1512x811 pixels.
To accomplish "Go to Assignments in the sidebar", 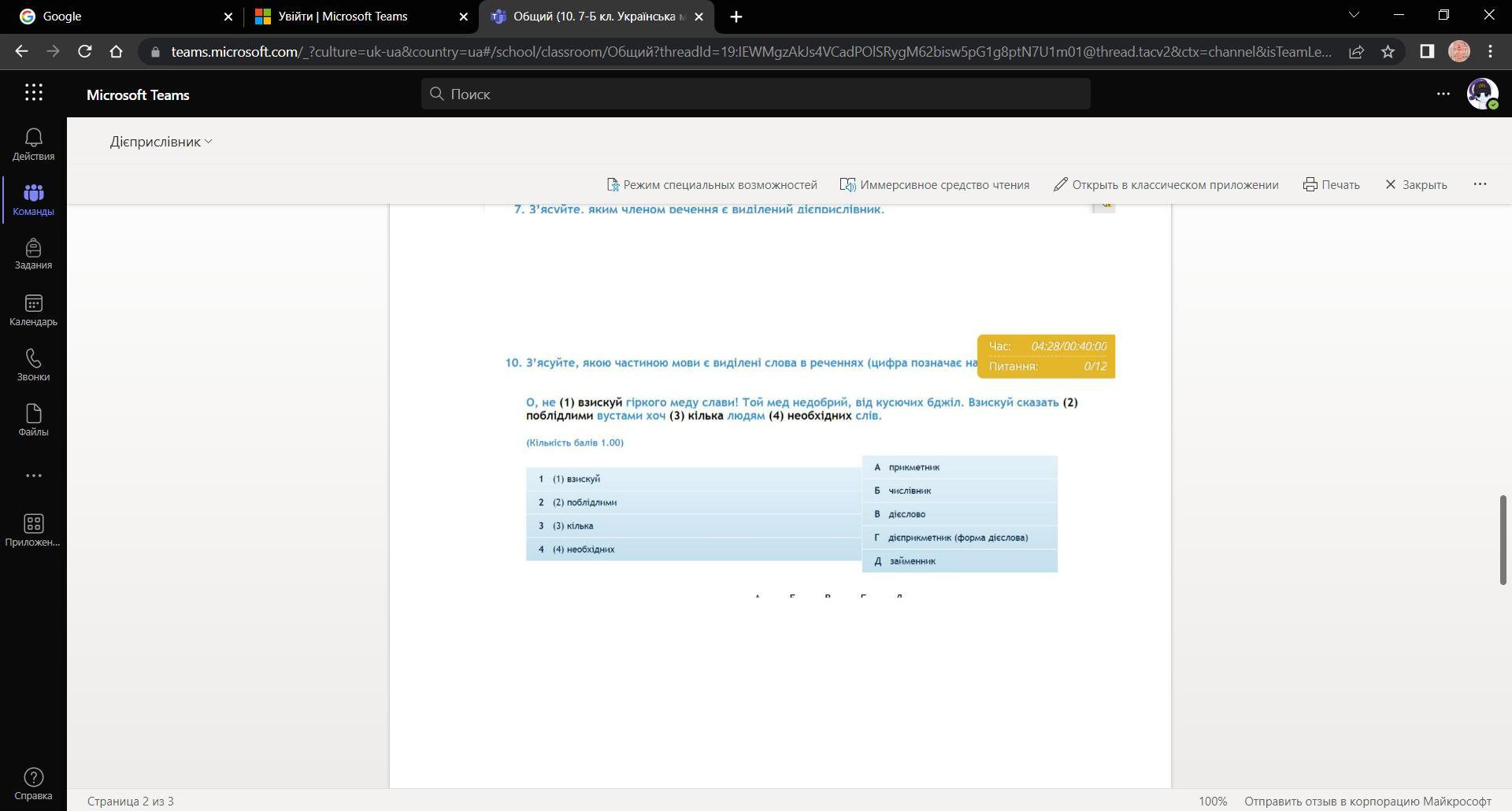I will pyautogui.click(x=33, y=254).
